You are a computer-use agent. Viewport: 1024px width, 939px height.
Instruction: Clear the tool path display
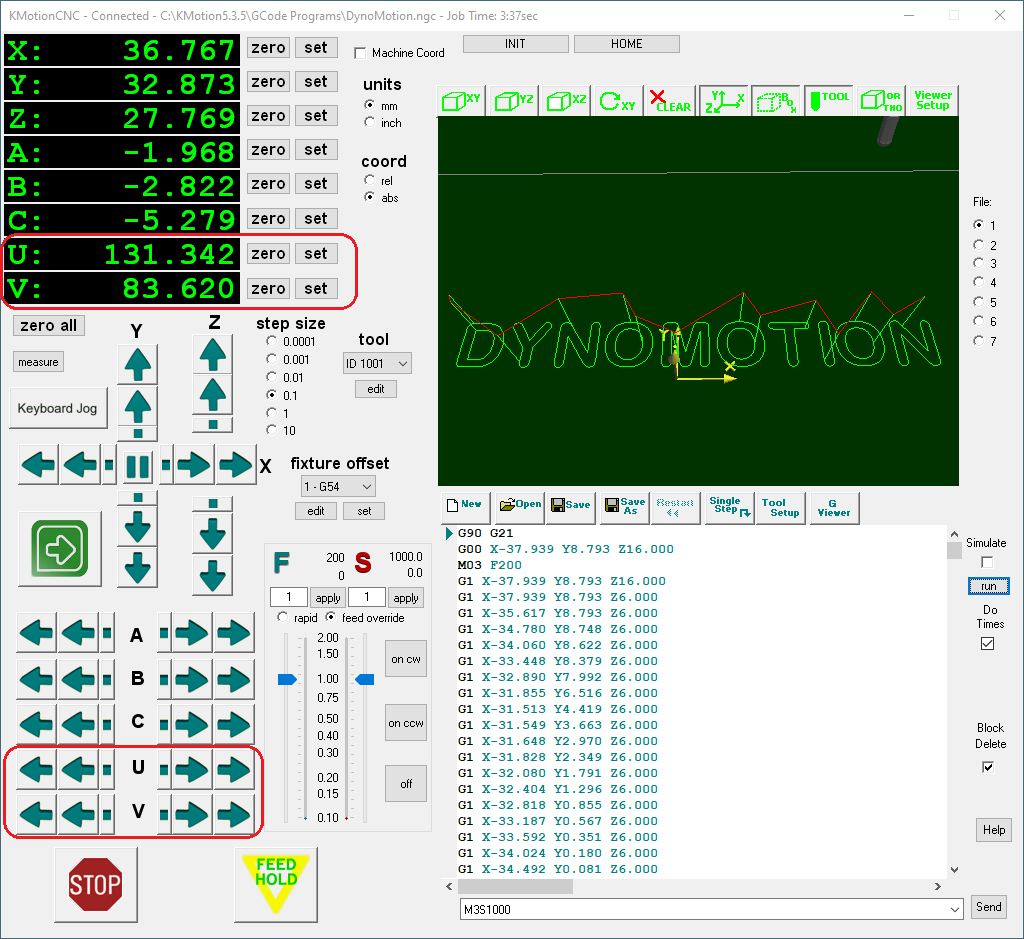669,100
